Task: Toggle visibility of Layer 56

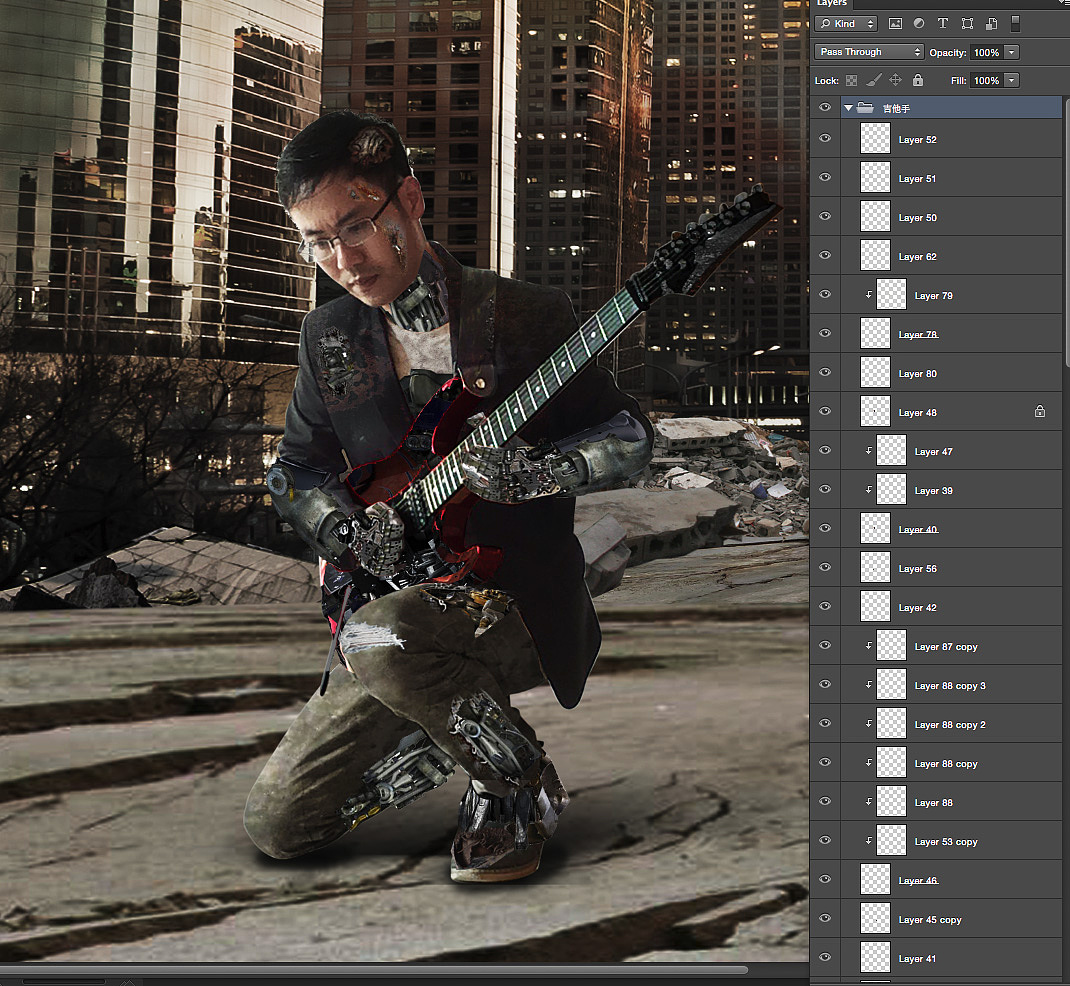Action: click(825, 568)
